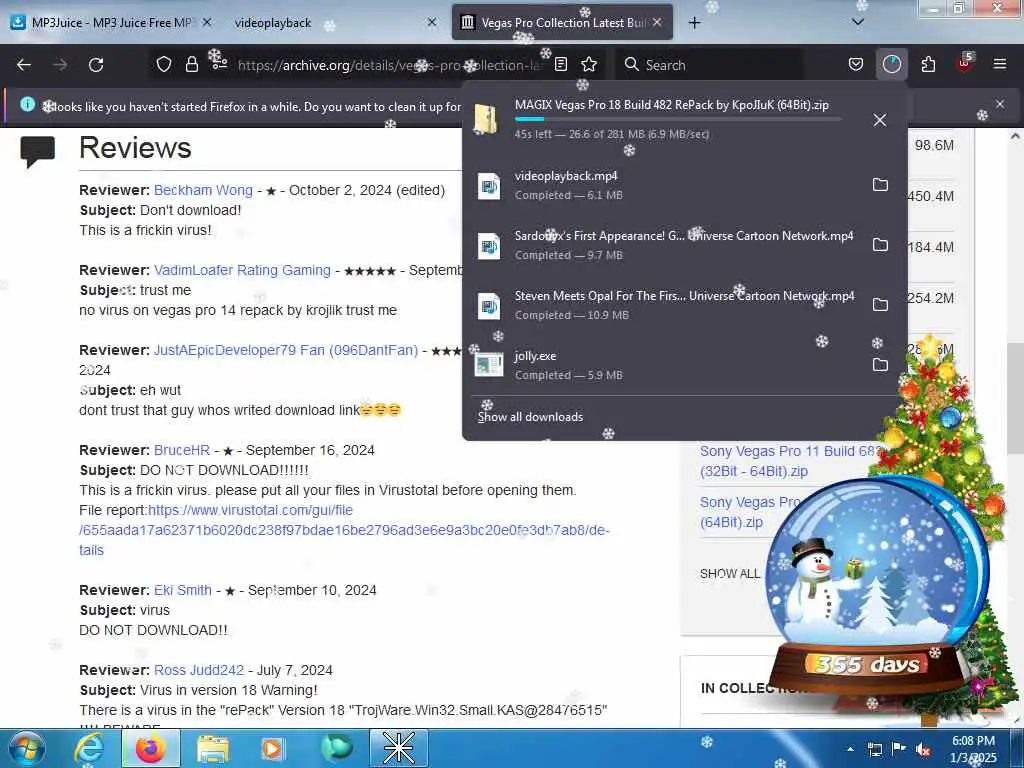The image size is (1024, 768).
Task: Open Eki Smith reviewer profile
Action: pos(183,590)
